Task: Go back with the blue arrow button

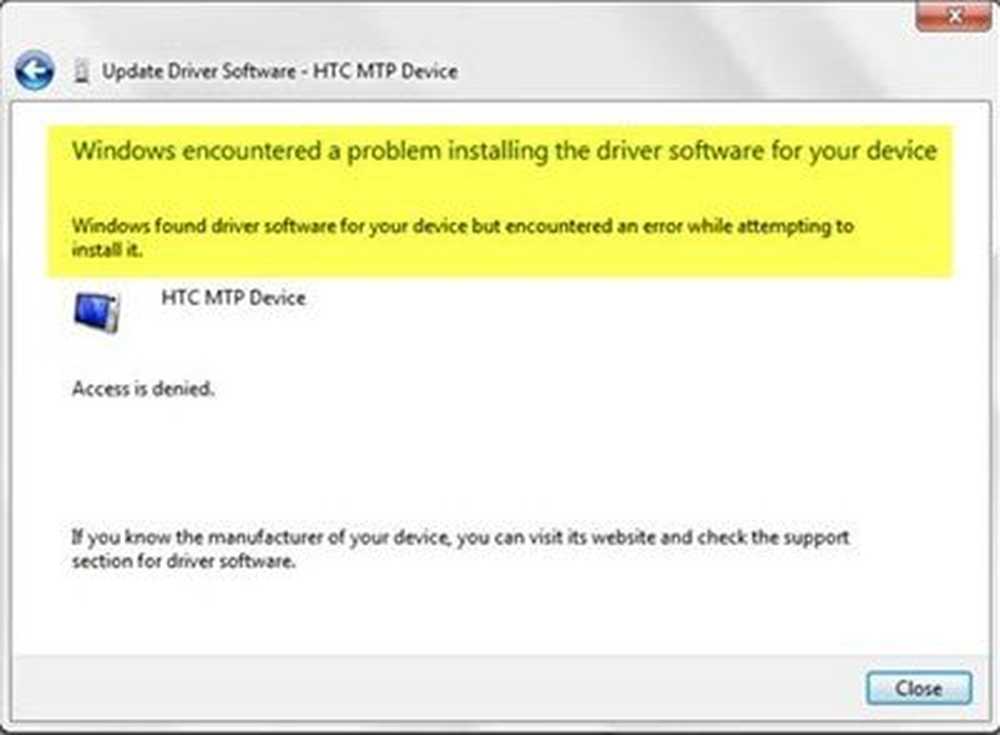Action: (34, 70)
